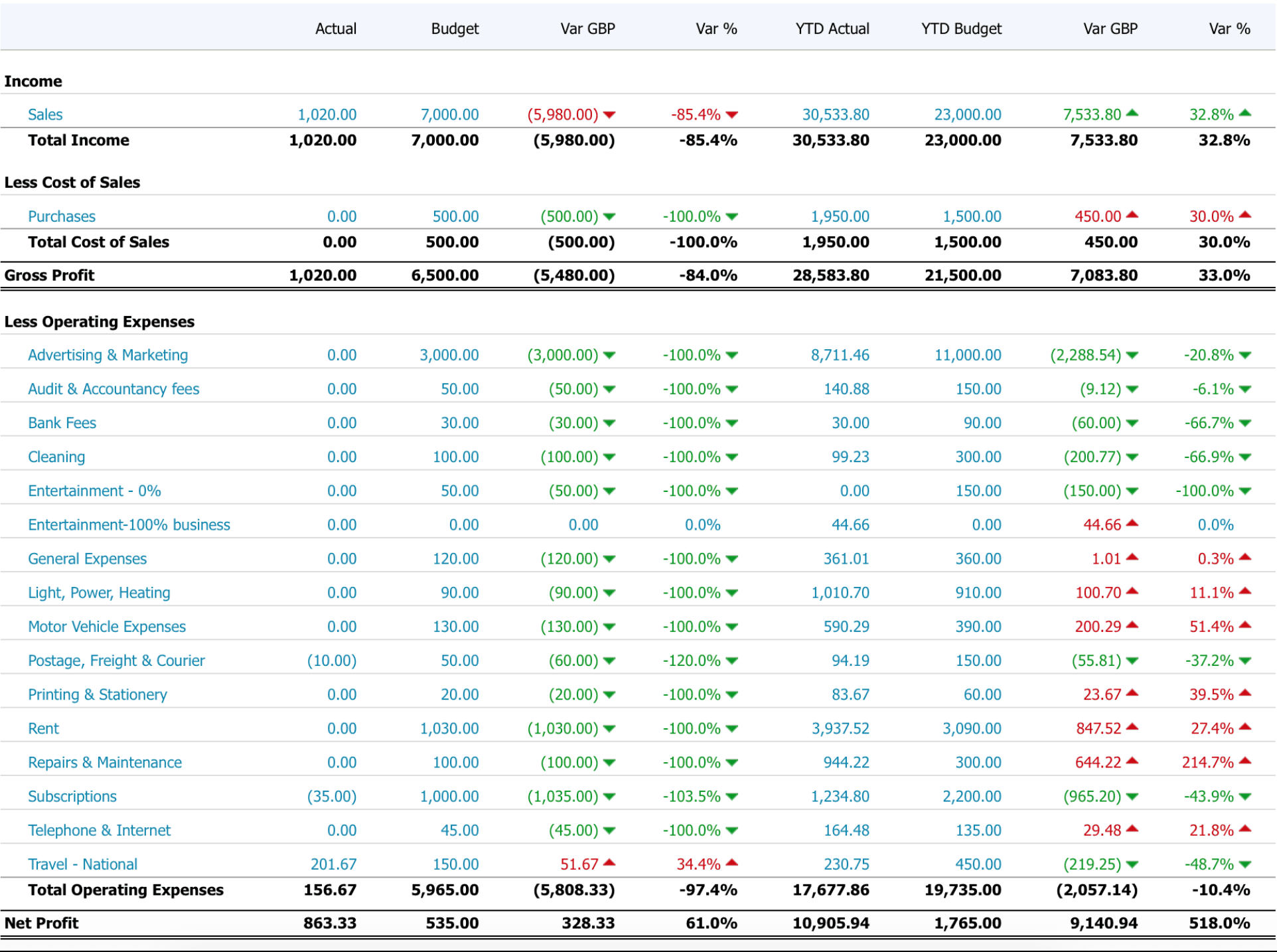The height and width of the screenshot is (952, 1277).
Task: Open the Sales account
Action: (x=45, y=114)
